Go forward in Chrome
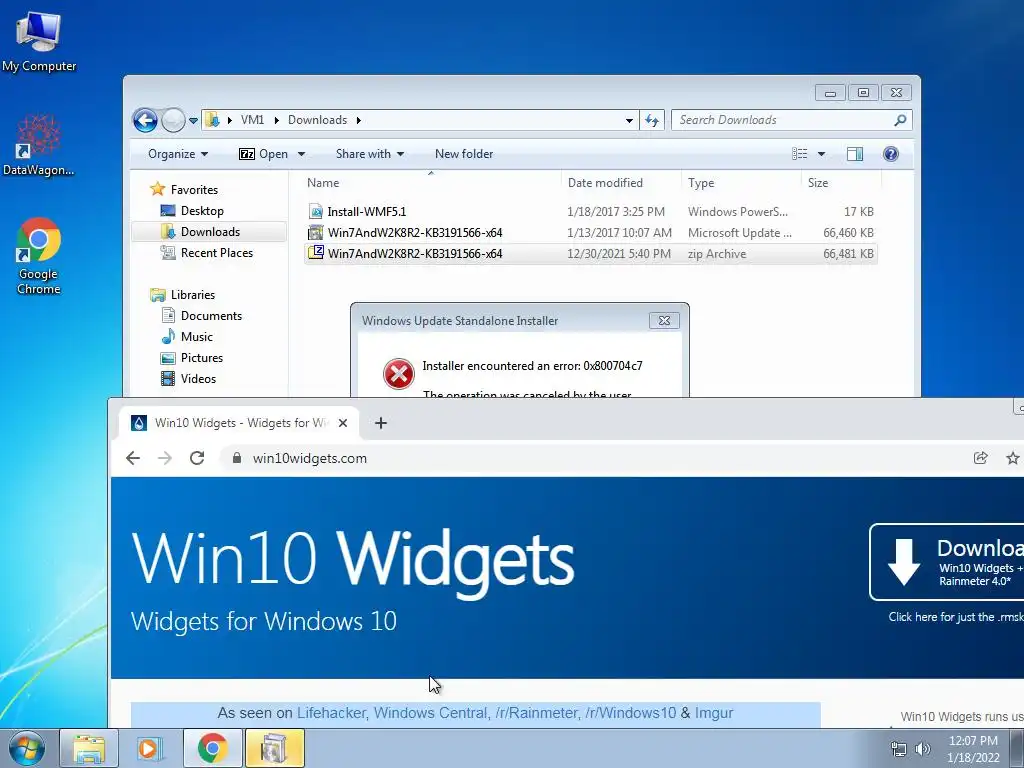Viewport: 1024px width, 768px height. pyautogui.click(x=165, y=458)
